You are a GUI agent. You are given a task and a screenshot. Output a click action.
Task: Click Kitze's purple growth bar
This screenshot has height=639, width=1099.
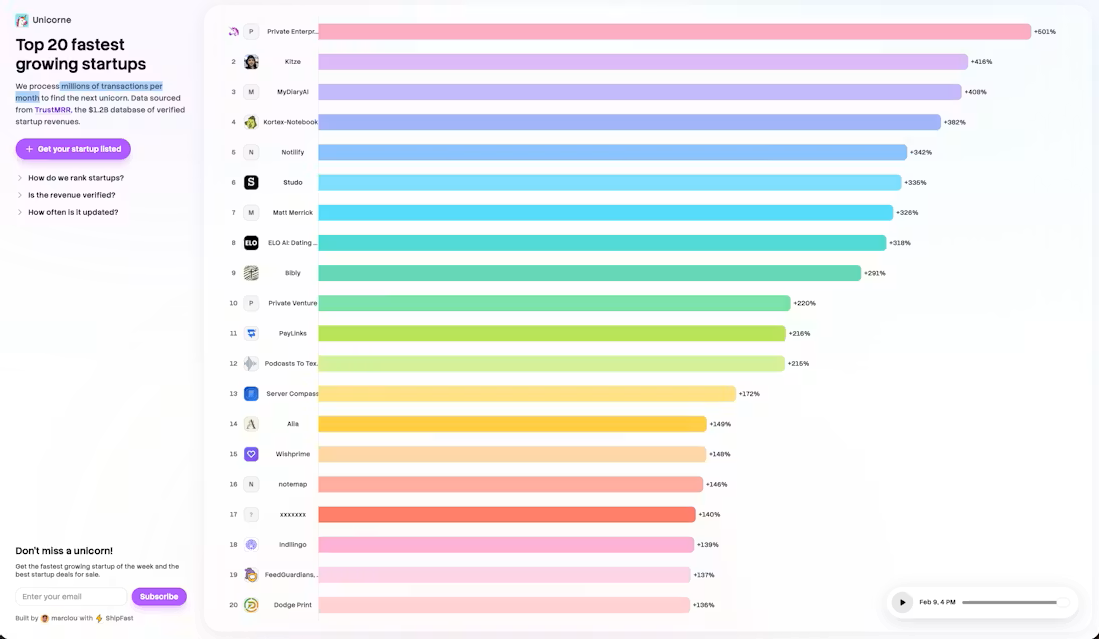(643, 62)
